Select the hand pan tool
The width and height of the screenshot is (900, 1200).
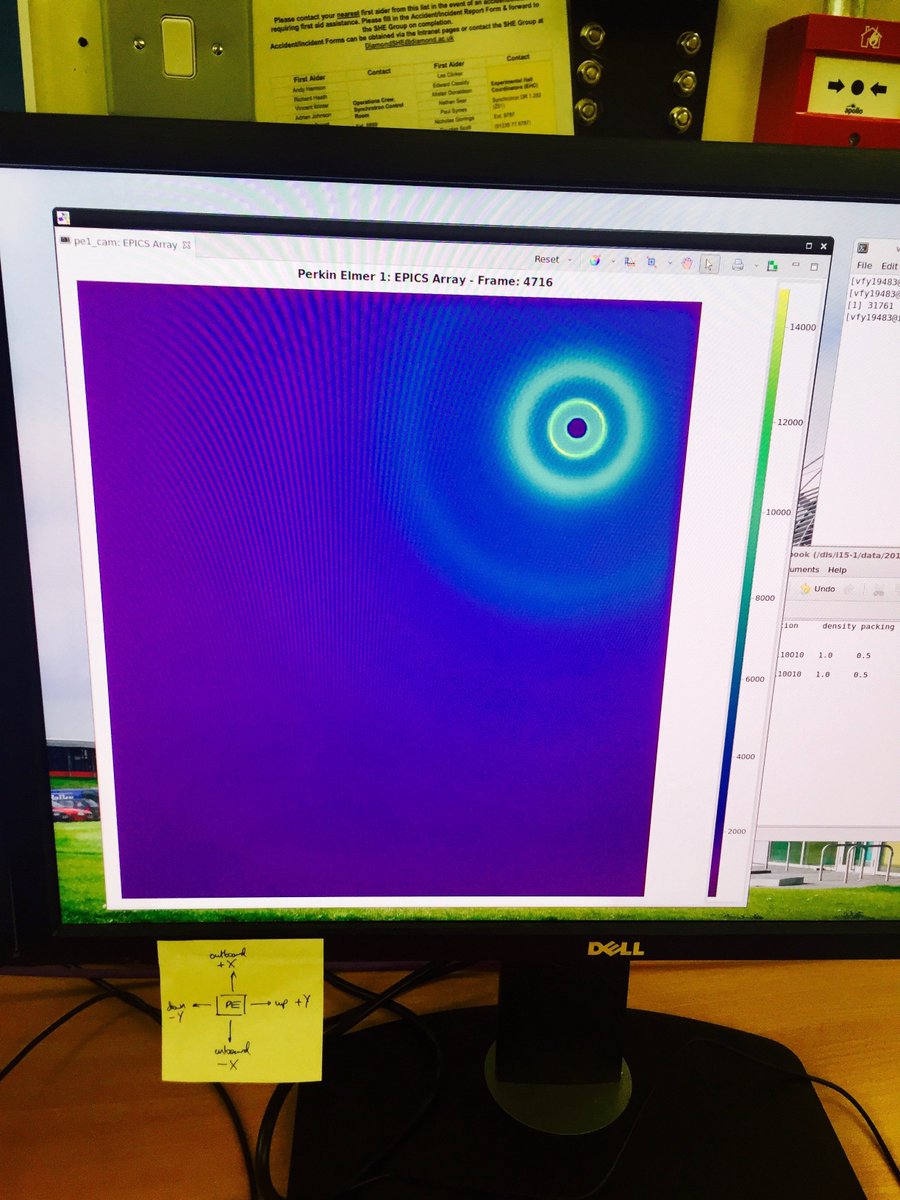click(688, 263)
